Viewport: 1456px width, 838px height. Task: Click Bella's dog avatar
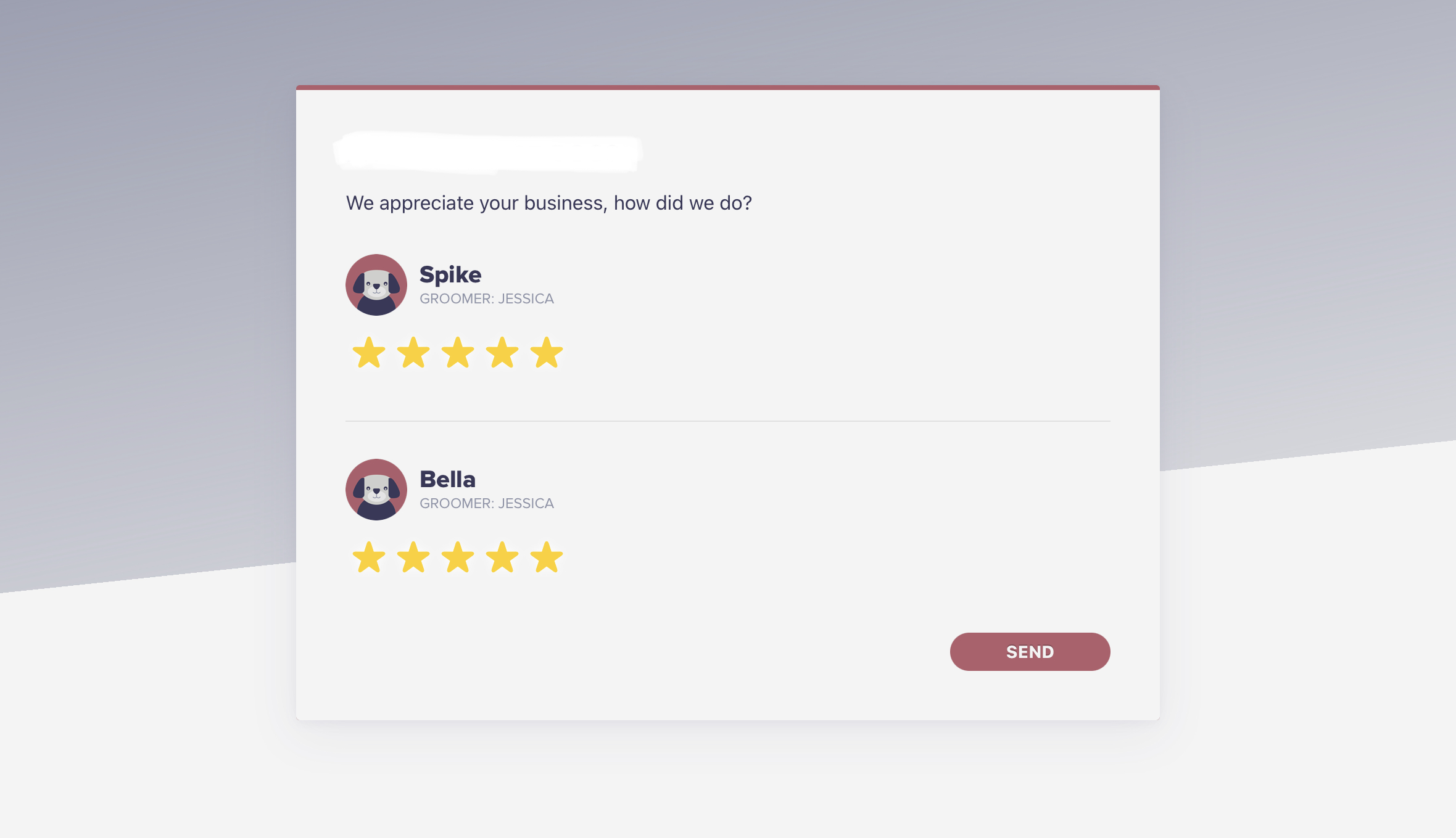(x=376, y=490)
